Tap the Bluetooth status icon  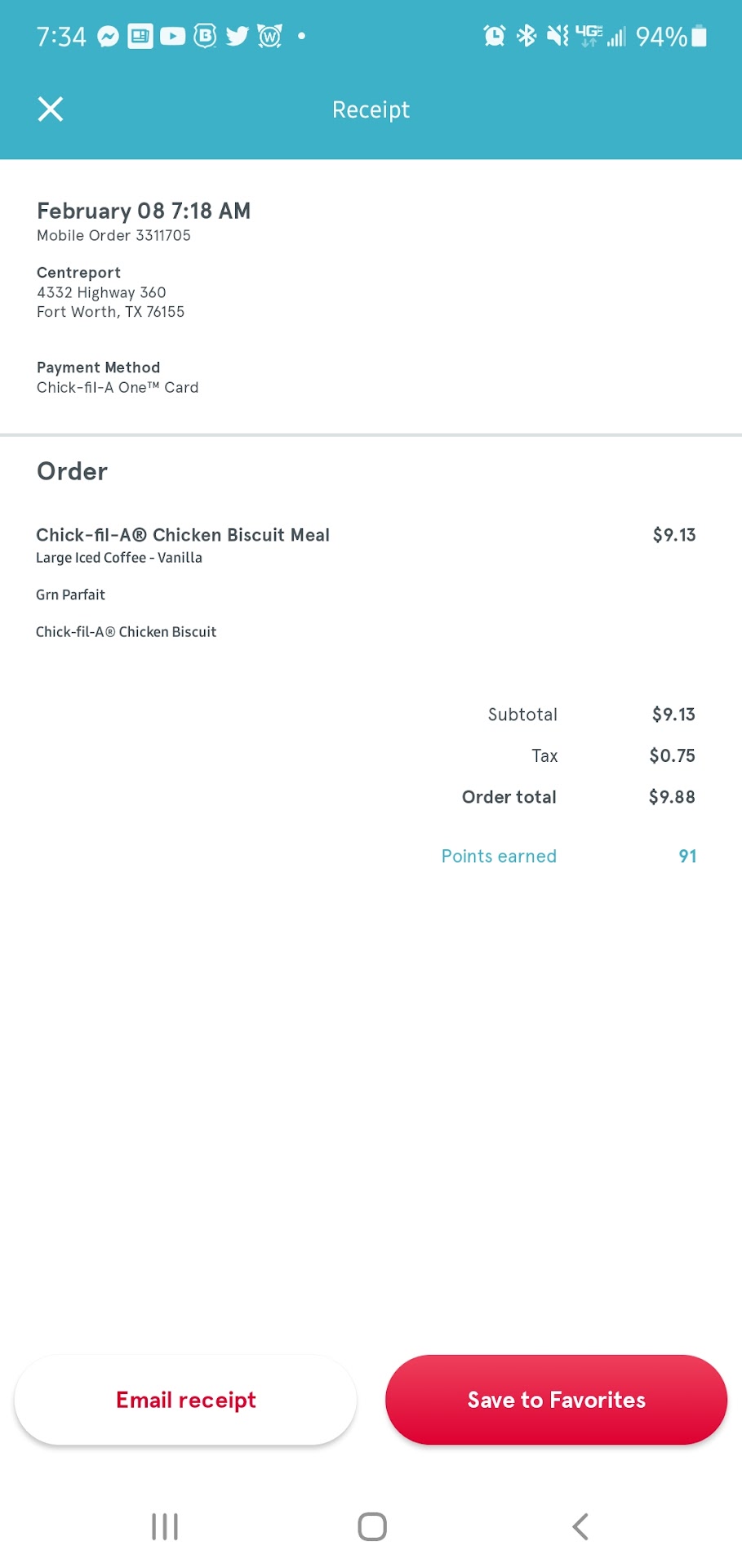point(527,36)
